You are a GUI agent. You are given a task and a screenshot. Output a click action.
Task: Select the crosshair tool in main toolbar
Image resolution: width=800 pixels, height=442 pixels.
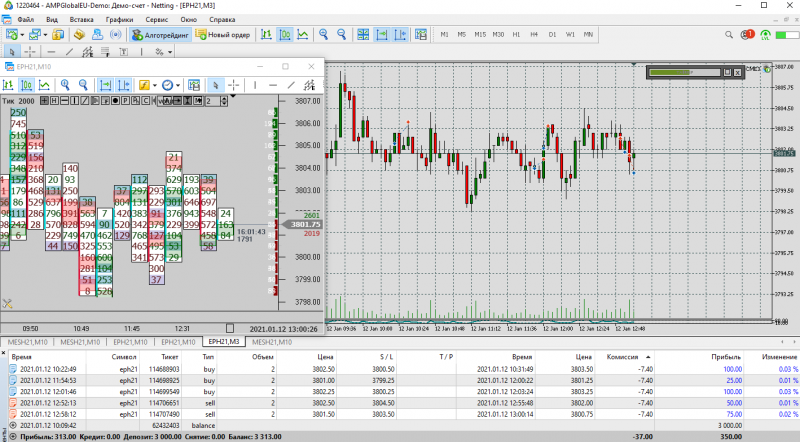(30, 52)
